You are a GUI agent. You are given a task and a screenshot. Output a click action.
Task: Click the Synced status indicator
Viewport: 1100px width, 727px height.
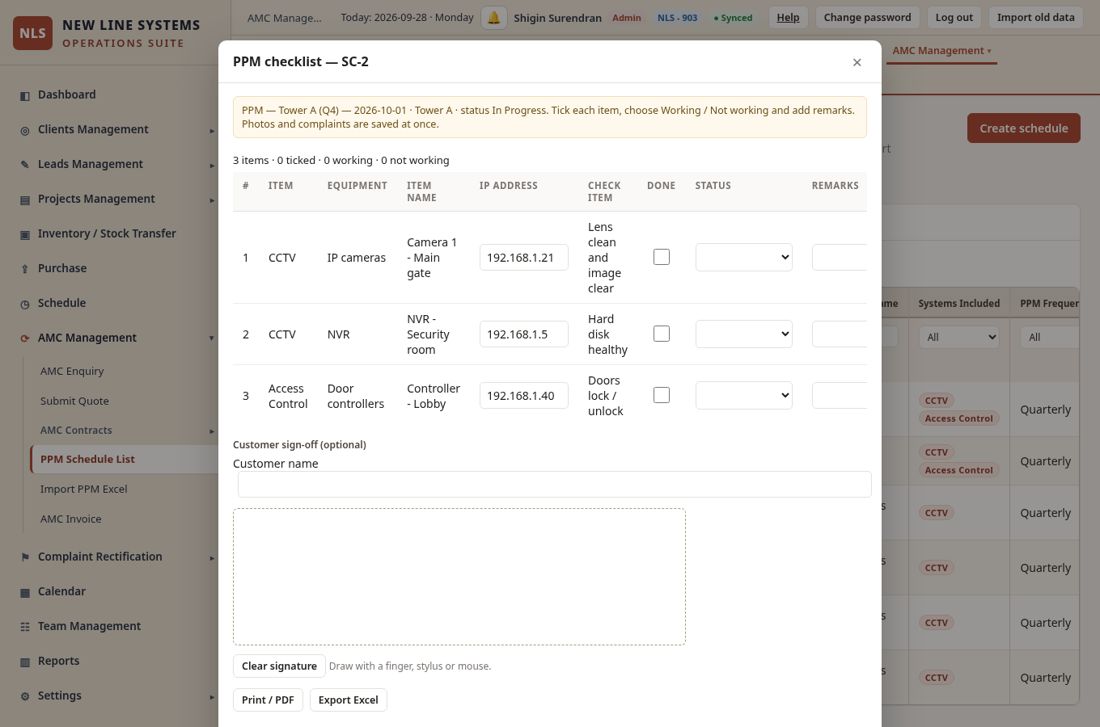coord(733,18)
